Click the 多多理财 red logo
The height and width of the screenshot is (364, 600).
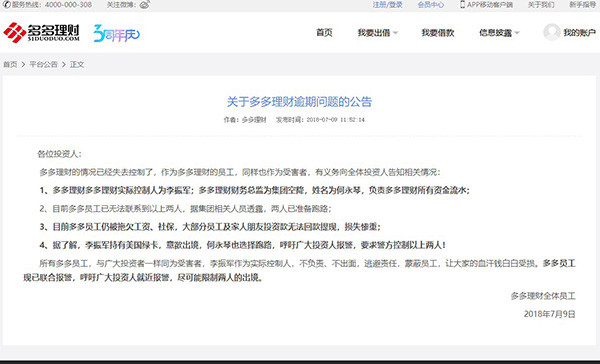pos(41,33)
